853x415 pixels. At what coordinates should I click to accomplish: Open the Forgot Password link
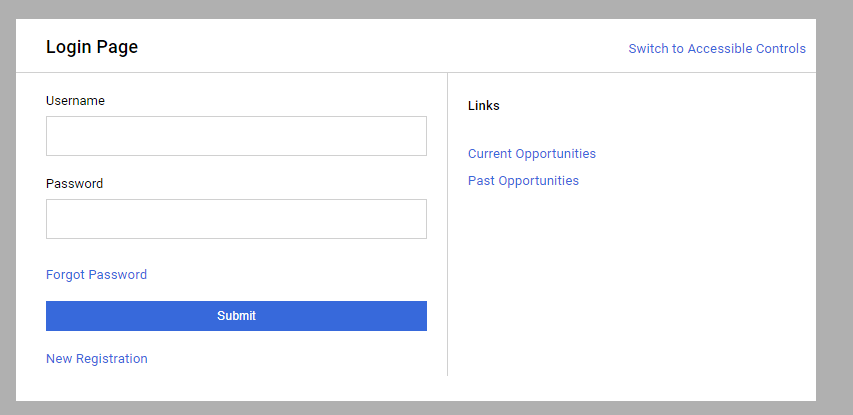tap(96, 275)
